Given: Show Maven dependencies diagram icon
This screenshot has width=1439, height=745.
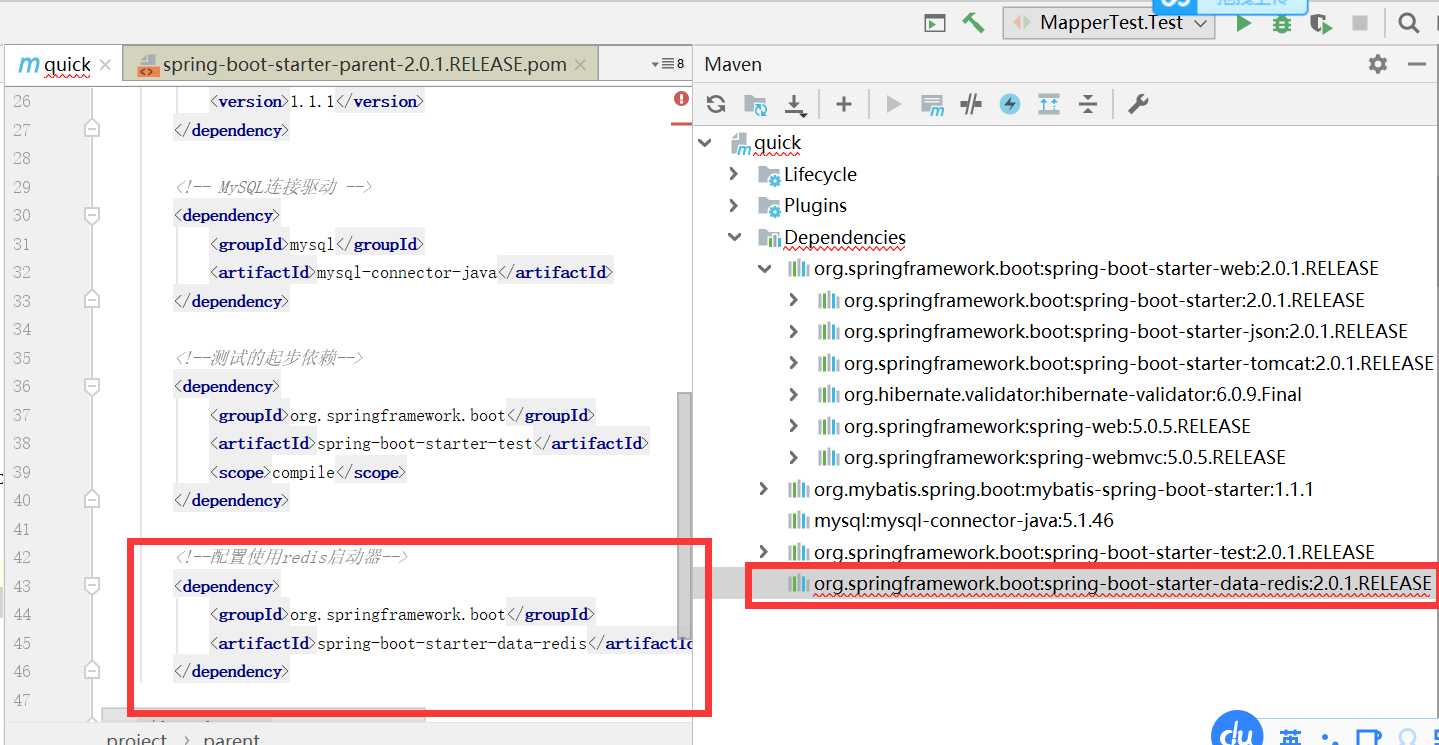Looking at the screenshot, I should 1049,104.
